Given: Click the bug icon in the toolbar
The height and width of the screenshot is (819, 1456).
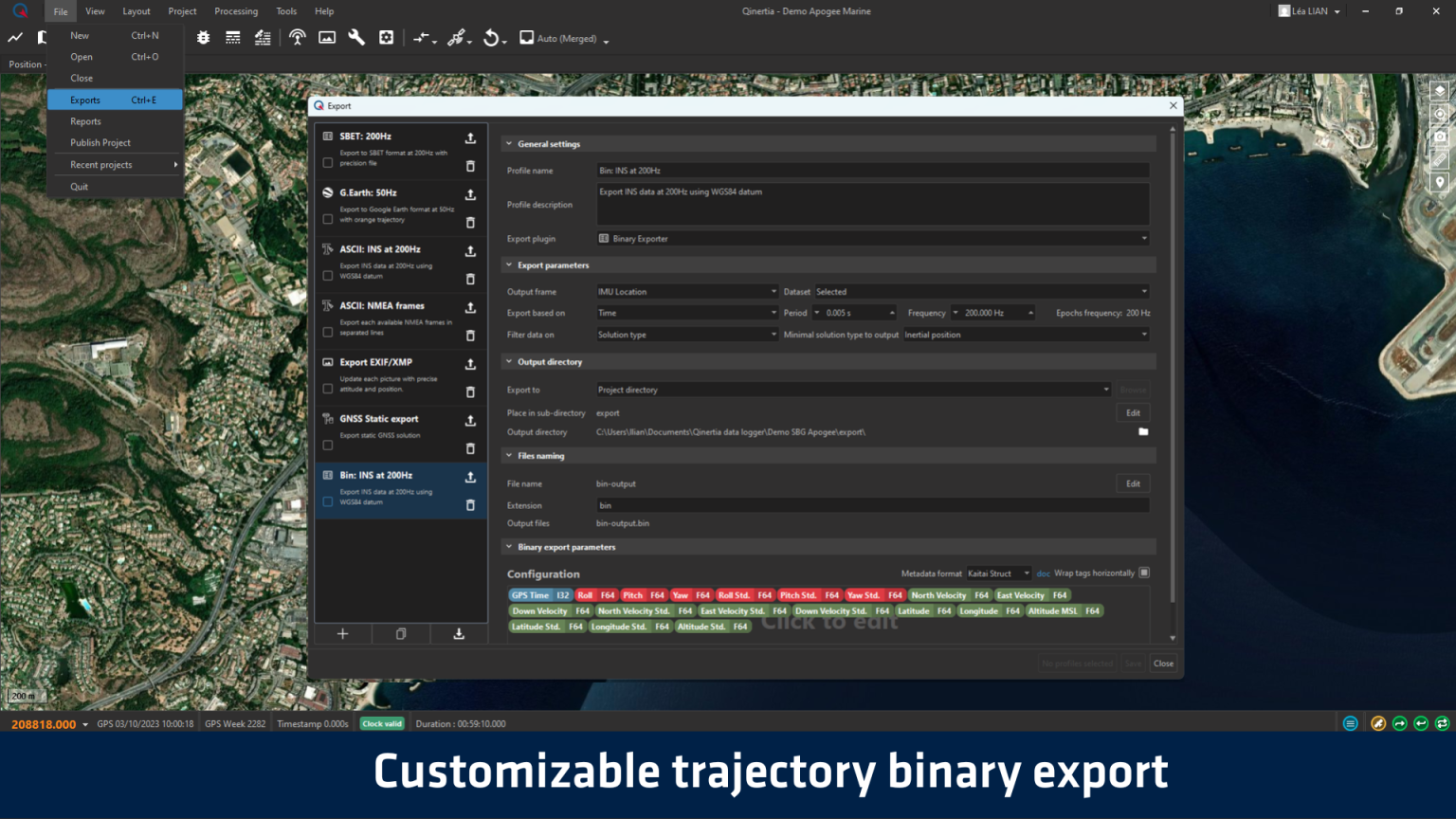Looking at the screenshot, I should click(x=203, y=38).
